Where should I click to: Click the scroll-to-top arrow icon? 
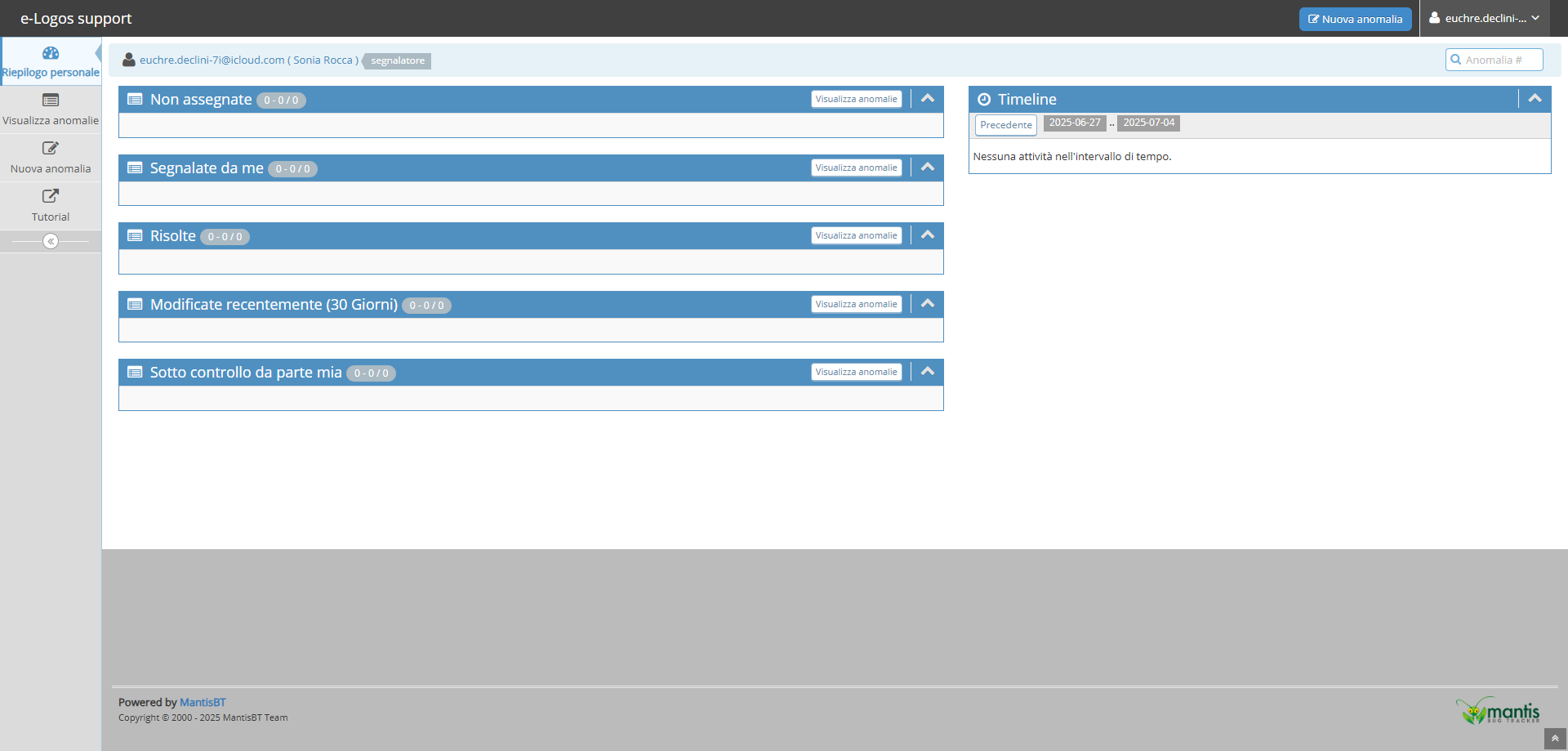click(x=1555, y=739)
